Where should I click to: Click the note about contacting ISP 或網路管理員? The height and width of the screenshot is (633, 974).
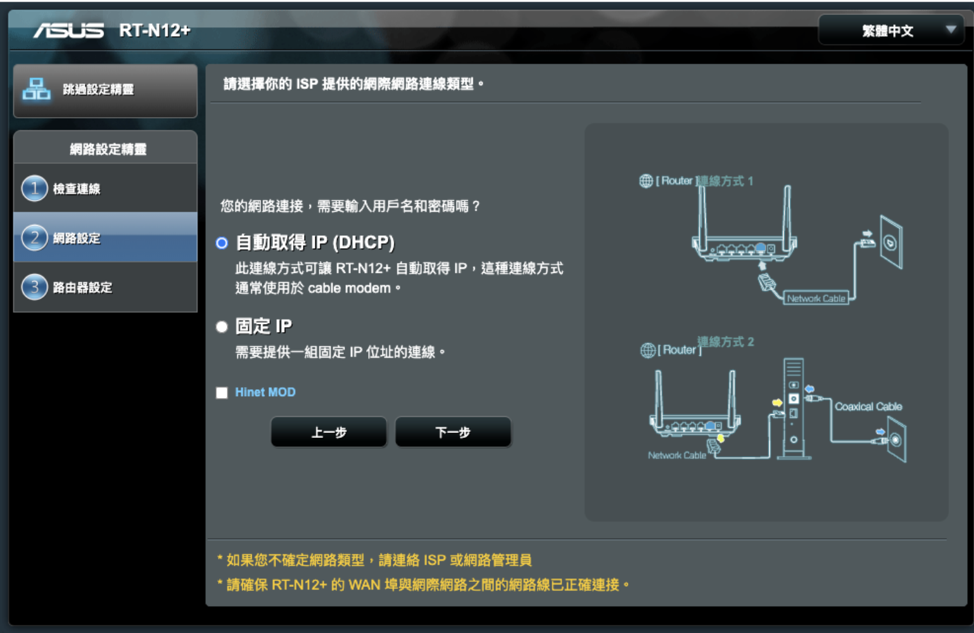[375, 560]
